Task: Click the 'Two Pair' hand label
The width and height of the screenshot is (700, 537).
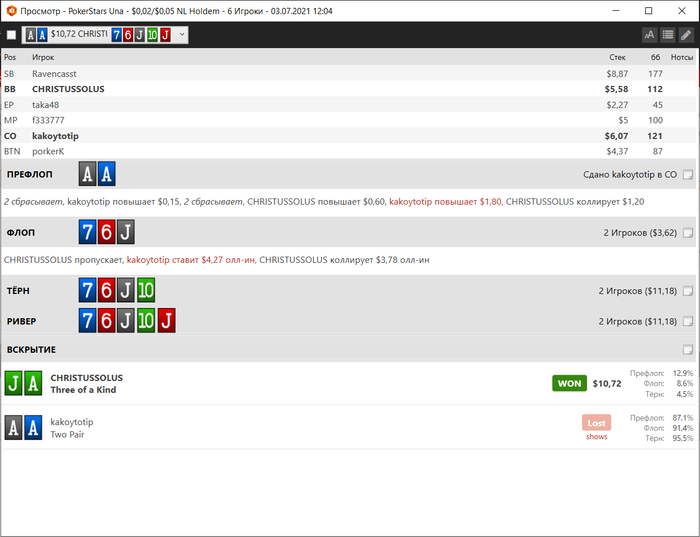Action: [67, 434]
